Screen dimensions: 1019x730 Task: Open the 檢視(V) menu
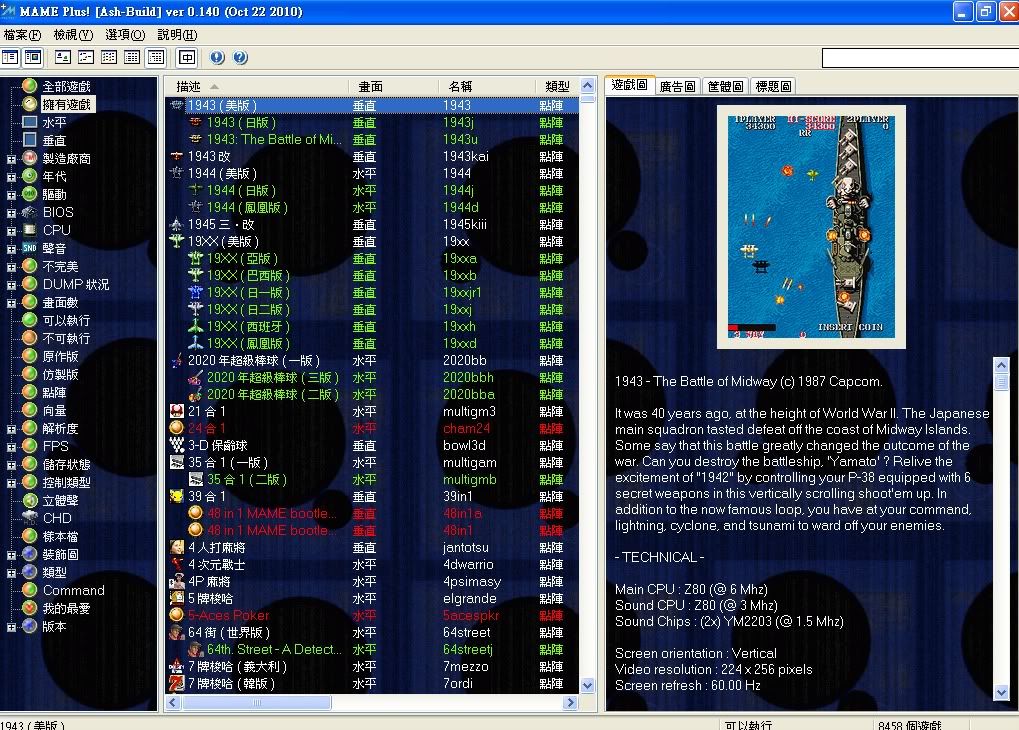pos(73,34)
